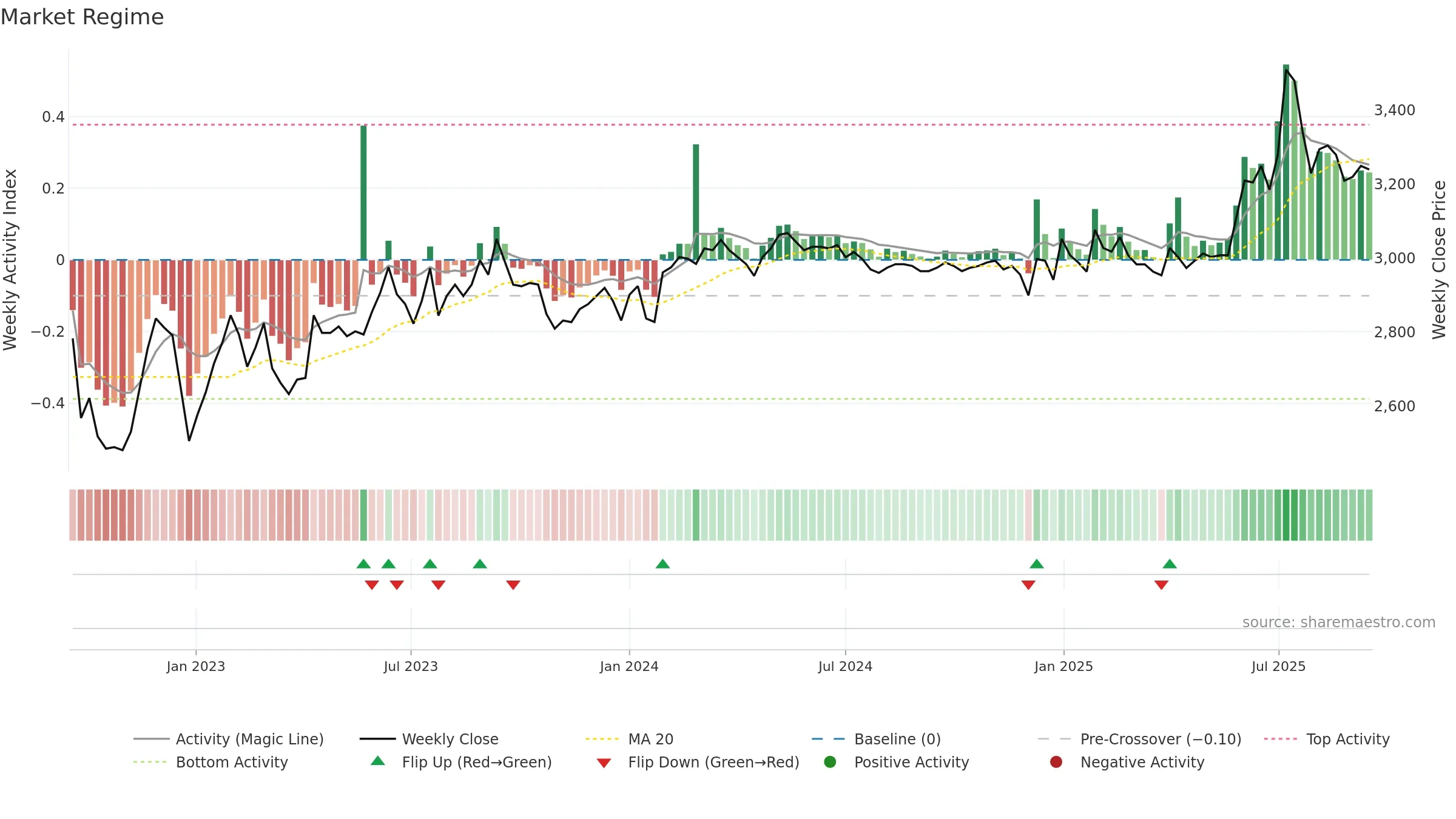
Task: Click the Weekly Activity Index axis title
Action: (10, 260)
